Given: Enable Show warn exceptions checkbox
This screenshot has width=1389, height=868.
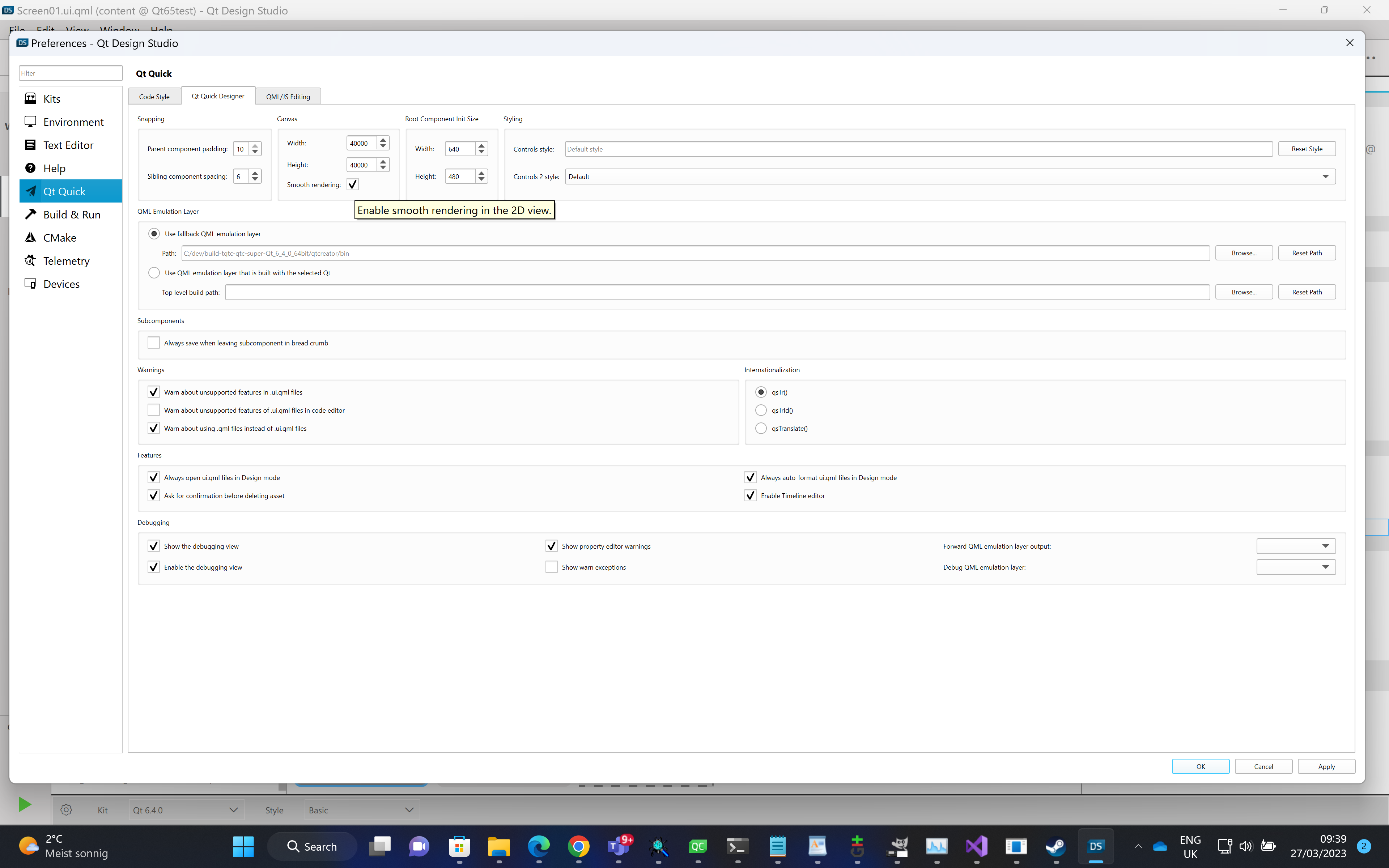Looking at the screenshot, I should click(x=551, y=567).
